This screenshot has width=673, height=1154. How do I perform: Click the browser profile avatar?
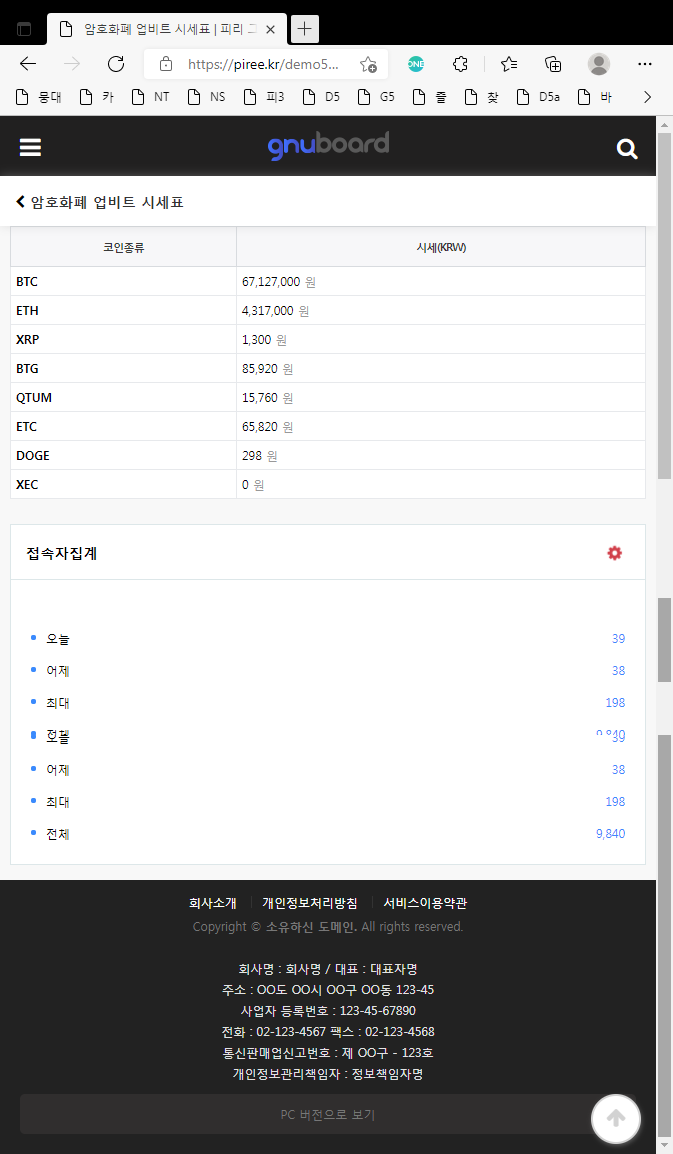(x=599, y=64)
